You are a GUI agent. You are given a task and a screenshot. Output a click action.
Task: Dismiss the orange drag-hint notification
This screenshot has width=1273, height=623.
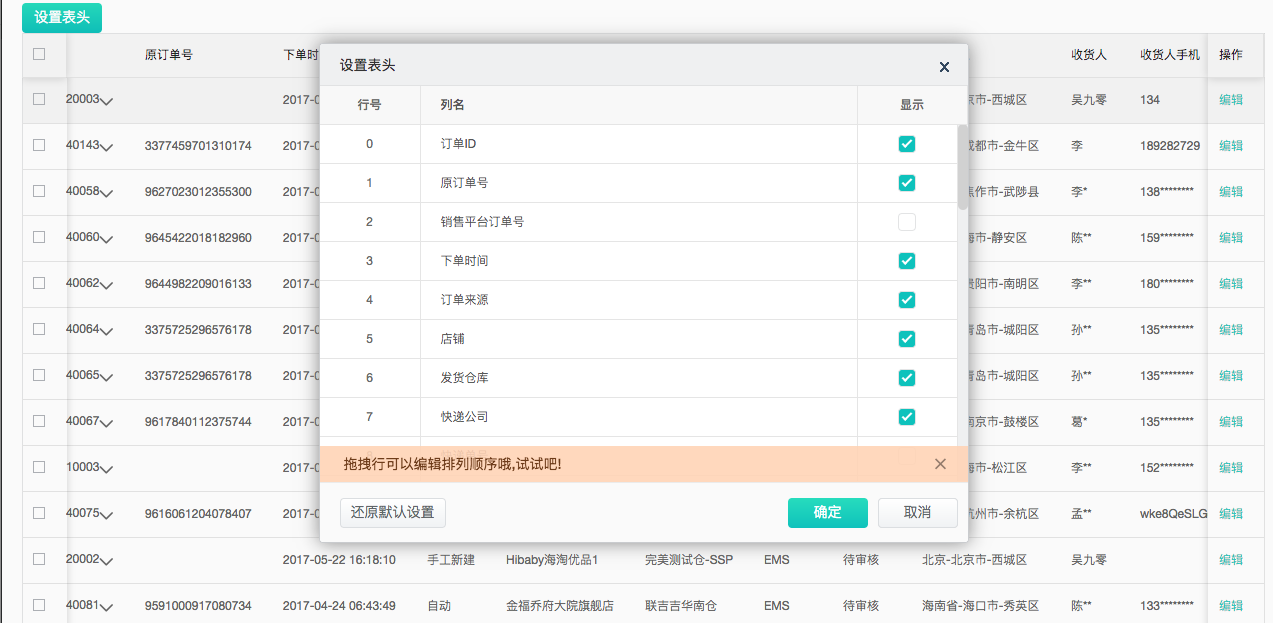coord(940,464)
